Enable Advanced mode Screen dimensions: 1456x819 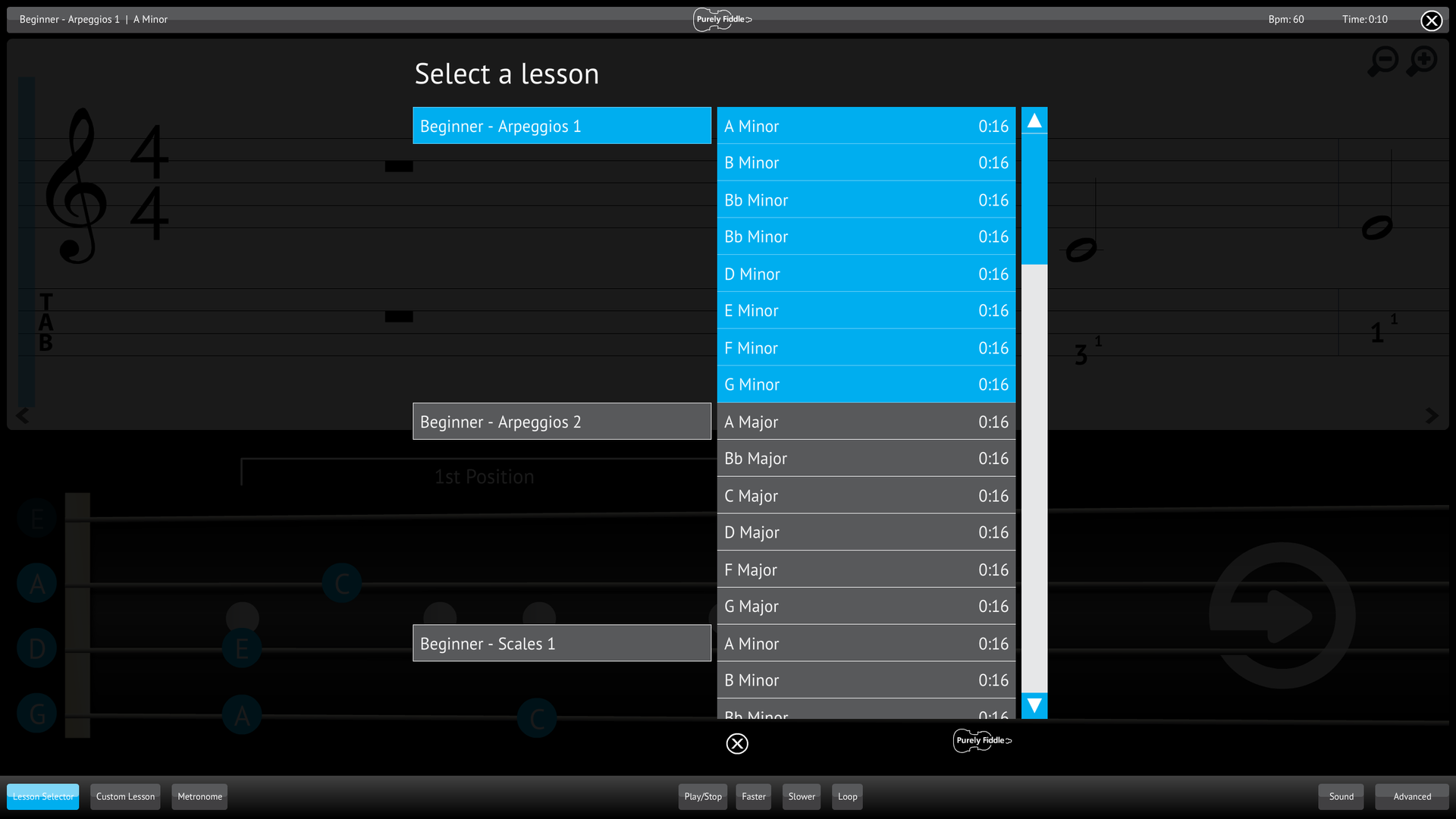[x=1412, y=796]
